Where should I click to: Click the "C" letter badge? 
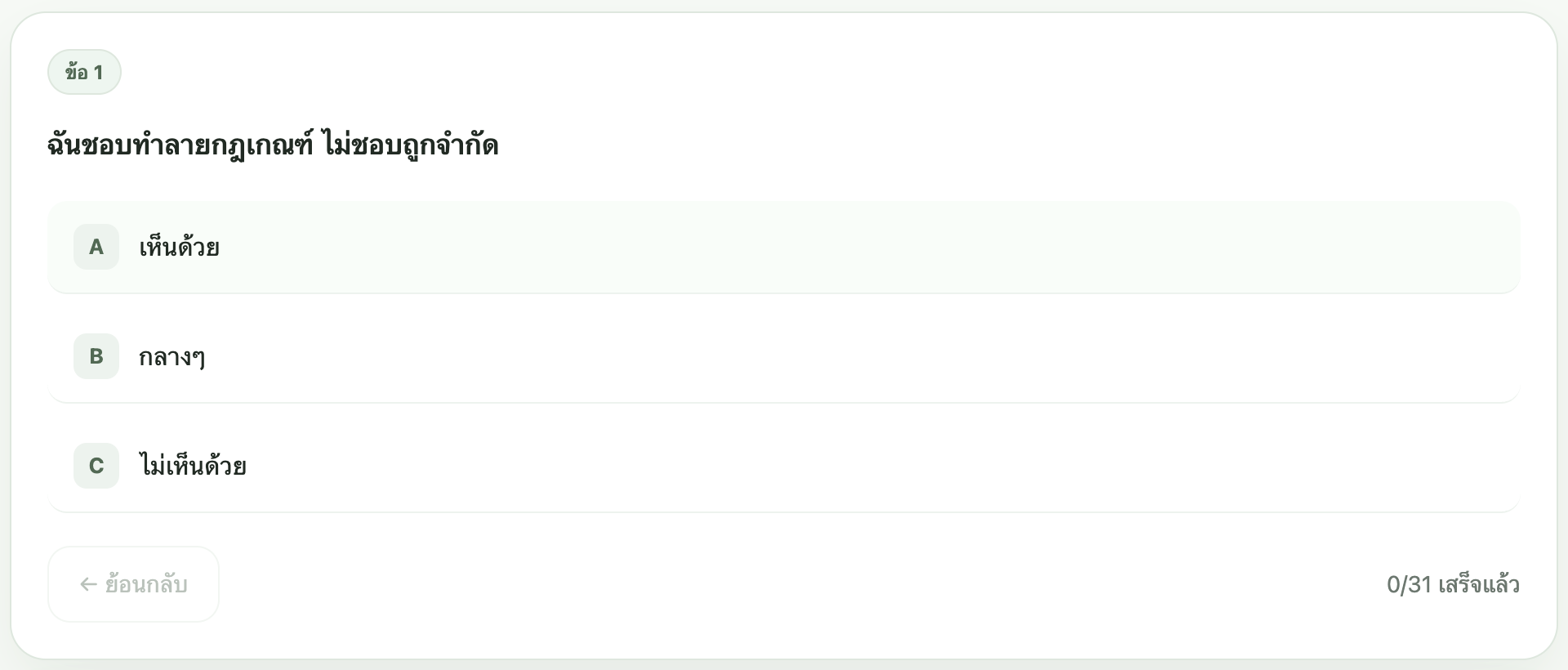(96, 466)
